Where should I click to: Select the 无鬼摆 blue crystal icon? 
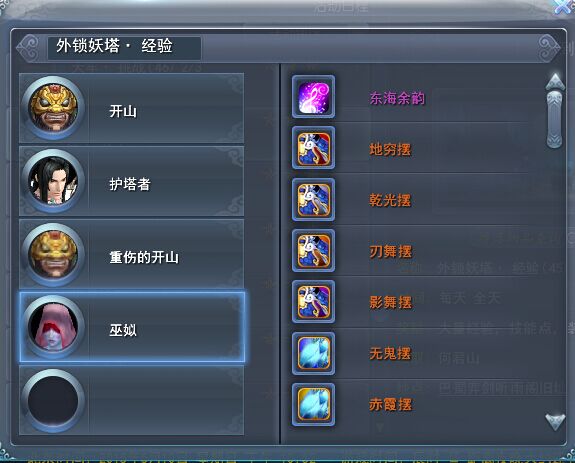(314, 353)
